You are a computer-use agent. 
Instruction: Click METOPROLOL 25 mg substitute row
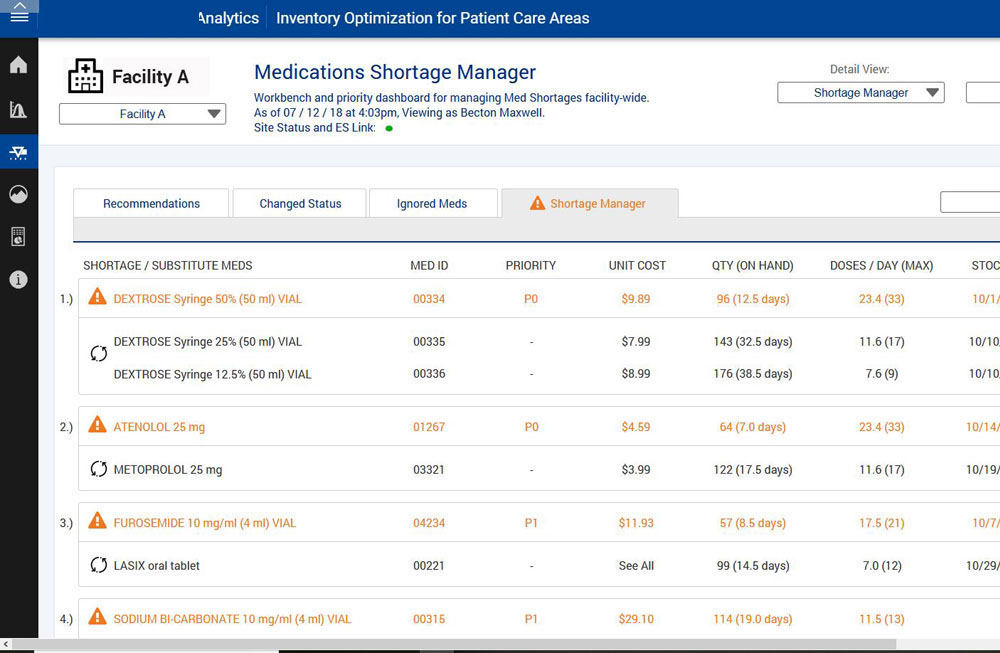click(x=168, y=470)
